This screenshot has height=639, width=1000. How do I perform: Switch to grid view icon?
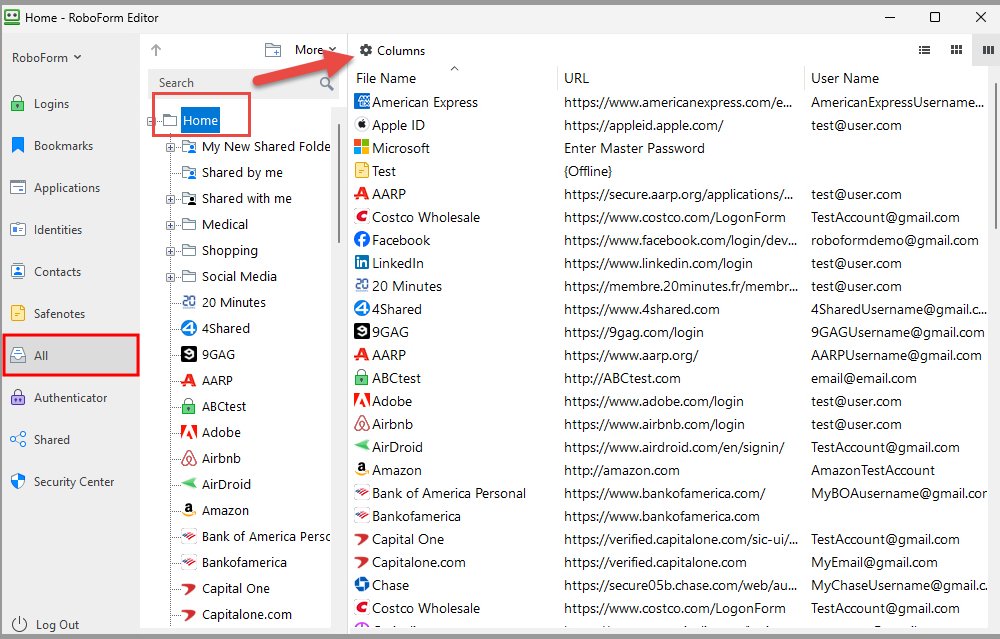956,50
